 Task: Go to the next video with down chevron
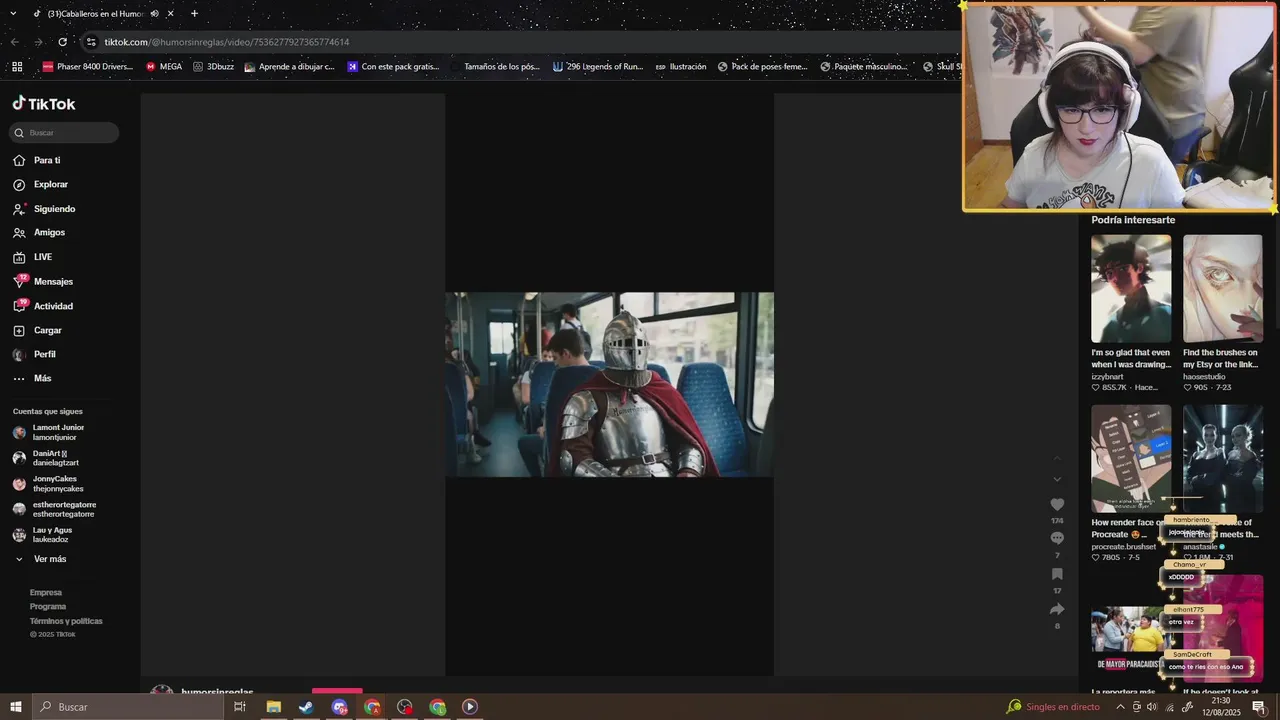[1057, 479]
